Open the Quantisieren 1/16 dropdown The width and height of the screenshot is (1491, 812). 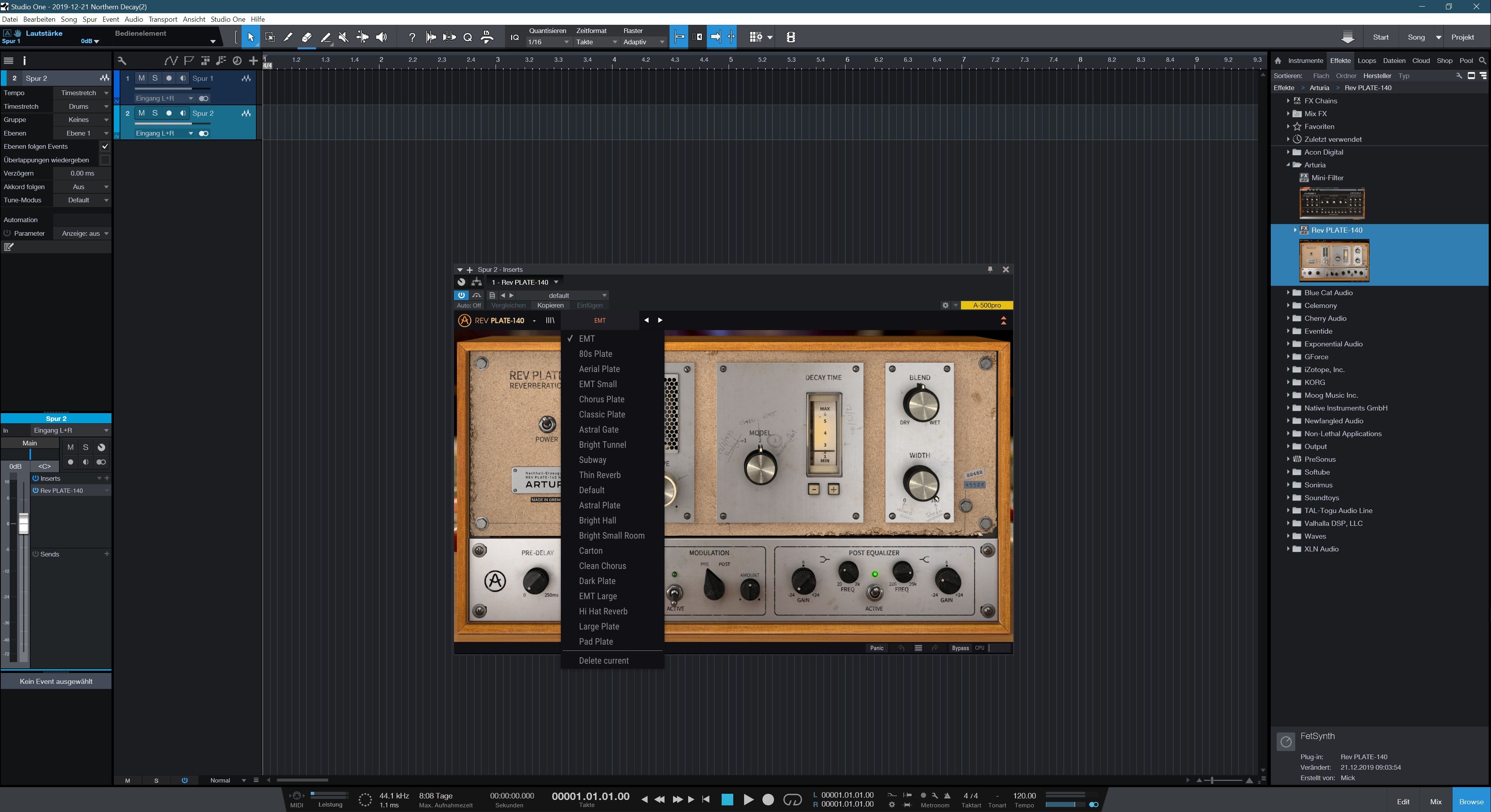pyautogui.click(x=548, y=42)
